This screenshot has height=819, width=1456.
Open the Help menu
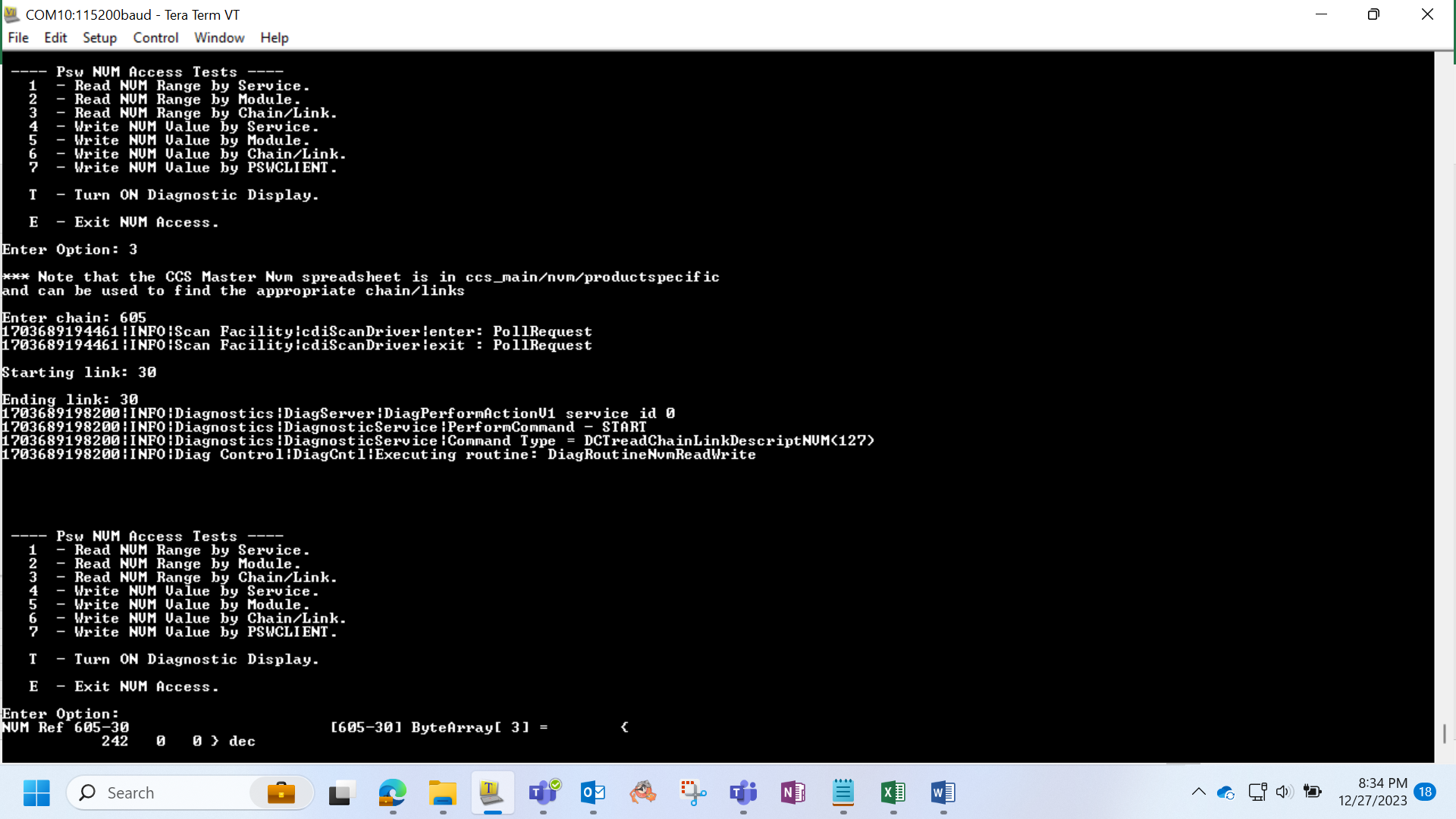[274, 37]
